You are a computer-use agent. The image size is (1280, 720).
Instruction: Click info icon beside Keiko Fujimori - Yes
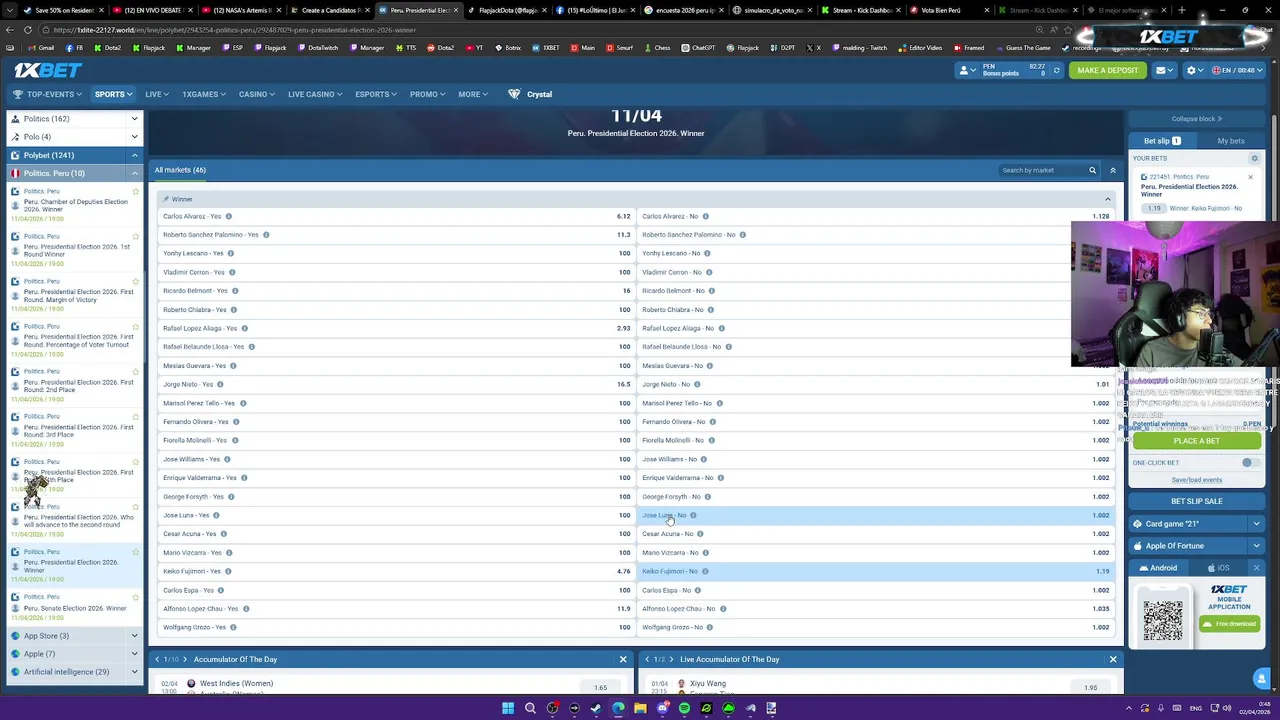click(228, 571)
